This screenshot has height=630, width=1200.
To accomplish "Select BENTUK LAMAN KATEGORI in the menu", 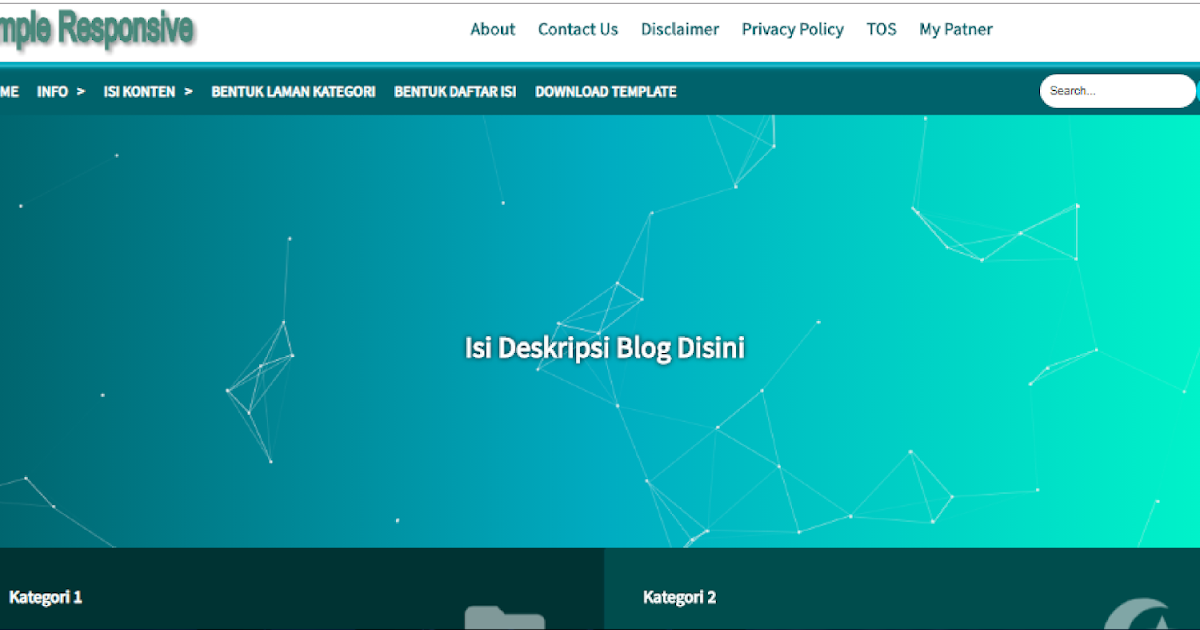I will point(293,91).
